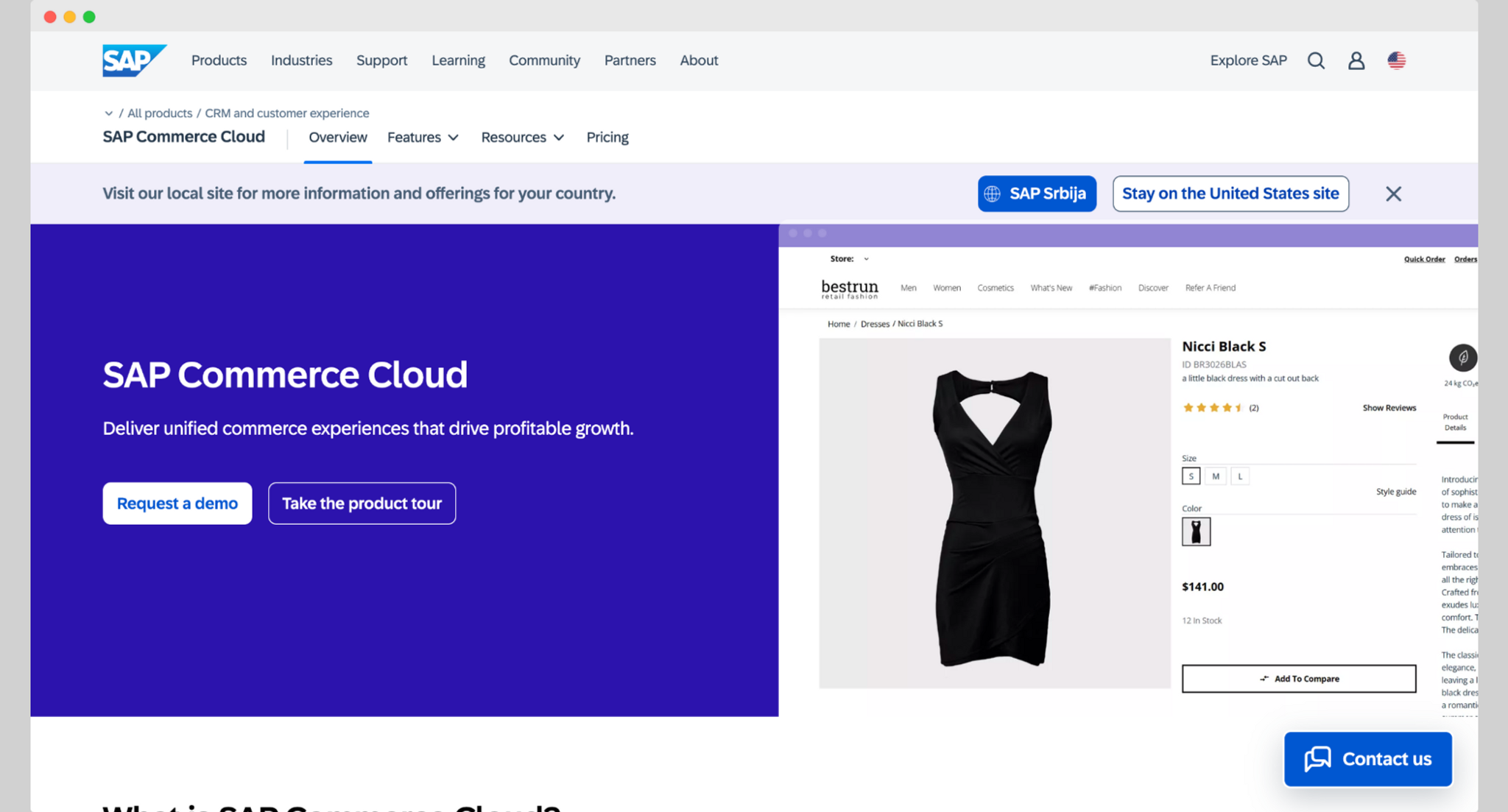Click the SAP Srbija button
This screenshot has height=812, width=1508.
click(x=1037, y=194)
